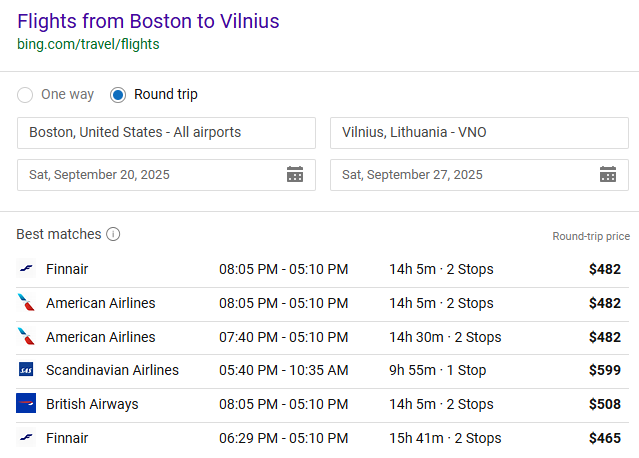
Task: Edit the Boston origin airport field
Action: coord(166,133)
